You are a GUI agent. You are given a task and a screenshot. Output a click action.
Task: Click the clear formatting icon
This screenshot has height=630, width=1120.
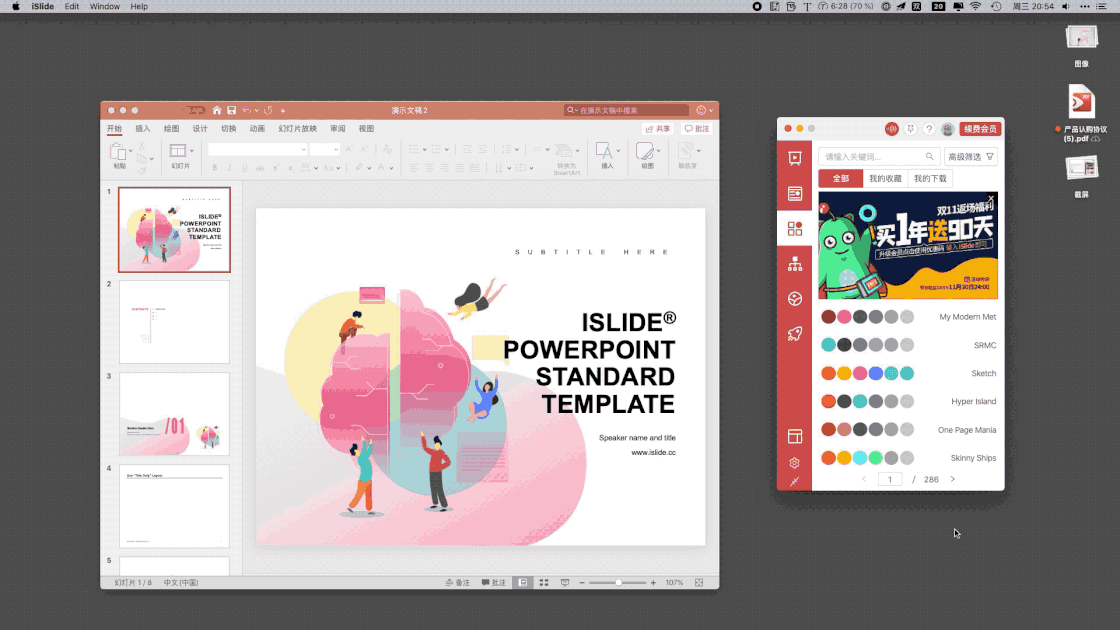click(x=387, y=149)
